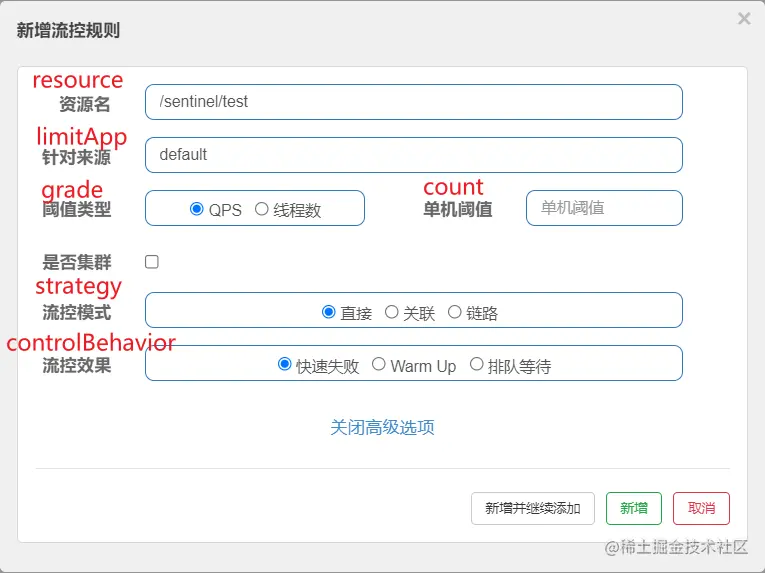
Task: Click the red 取消 button
Action: pyautogui.click(x=701, y=509)
